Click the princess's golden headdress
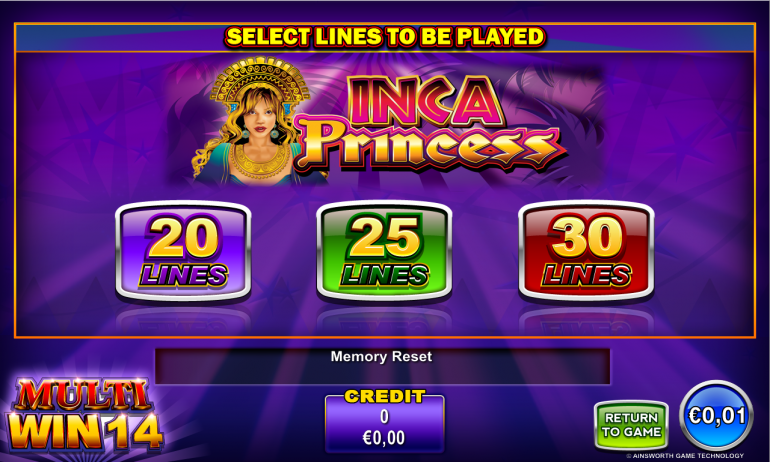 (x=260, y=79)
